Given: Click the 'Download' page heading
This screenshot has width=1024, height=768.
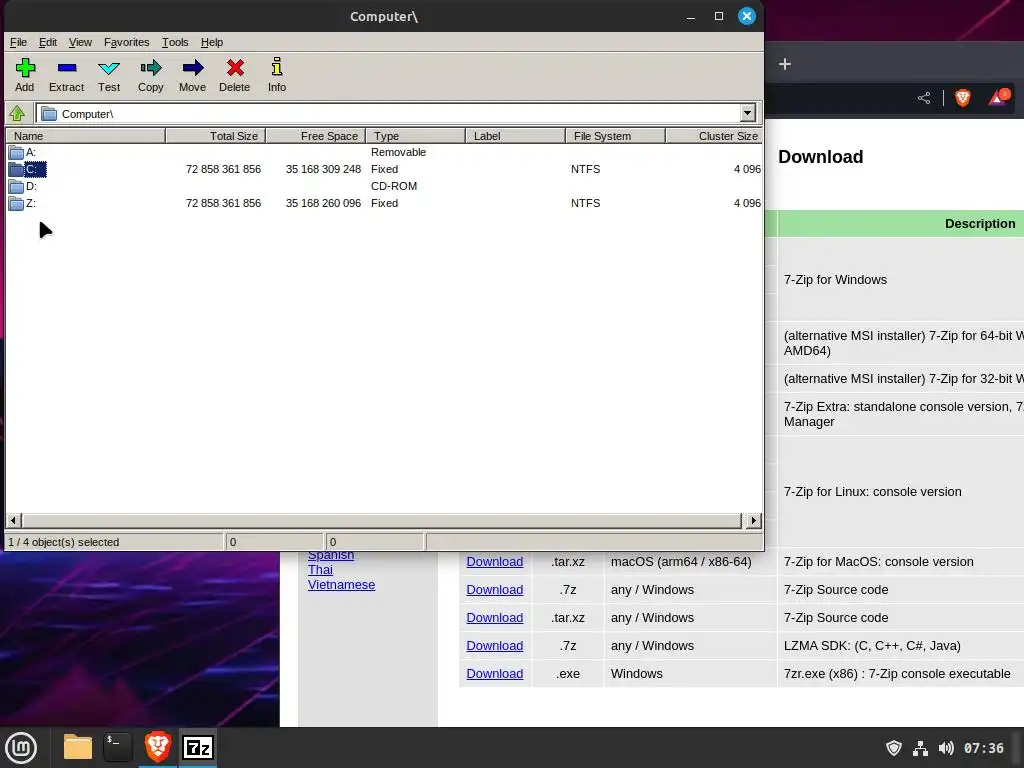Looking at the screenshot, I should pos(820,157).
